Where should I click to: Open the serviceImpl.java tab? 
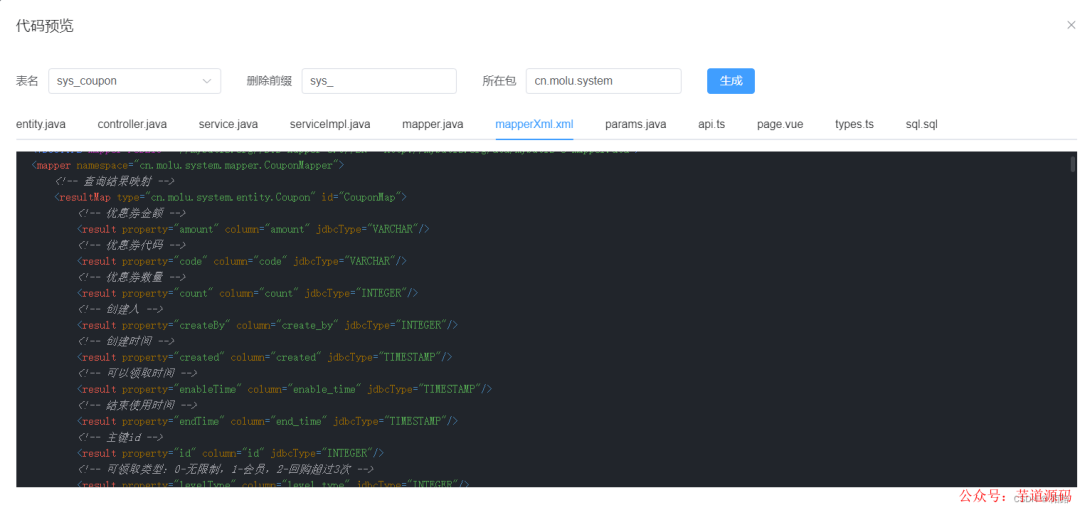[x=330, y=124]
